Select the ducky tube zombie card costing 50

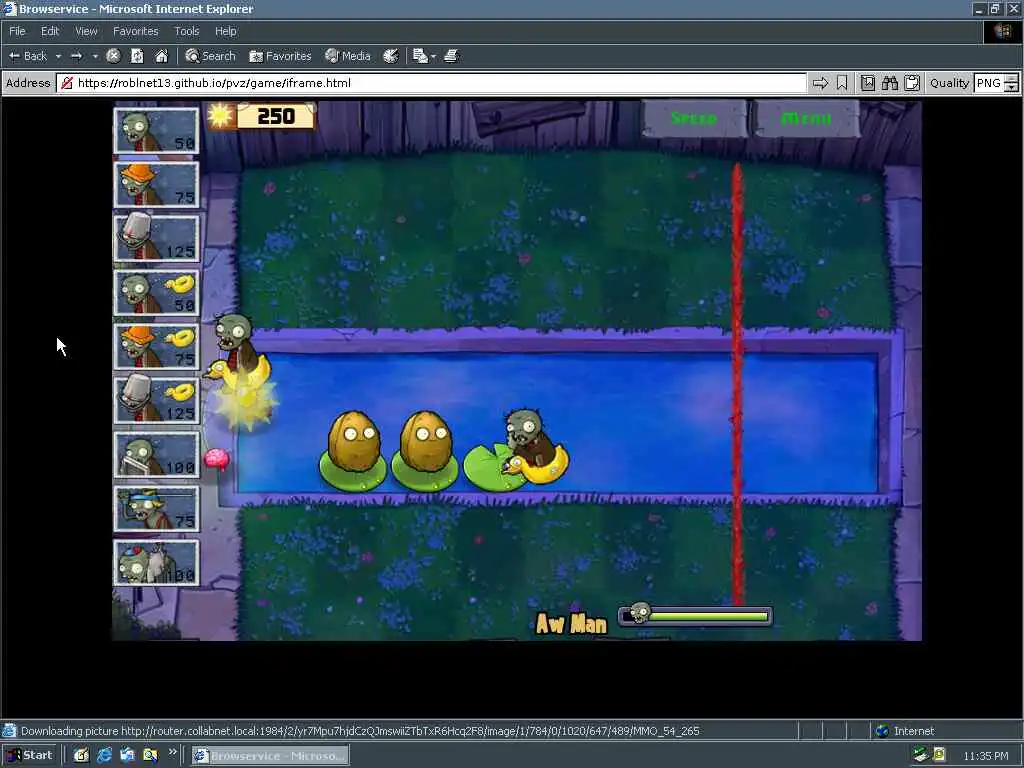(x=156, y=293)
